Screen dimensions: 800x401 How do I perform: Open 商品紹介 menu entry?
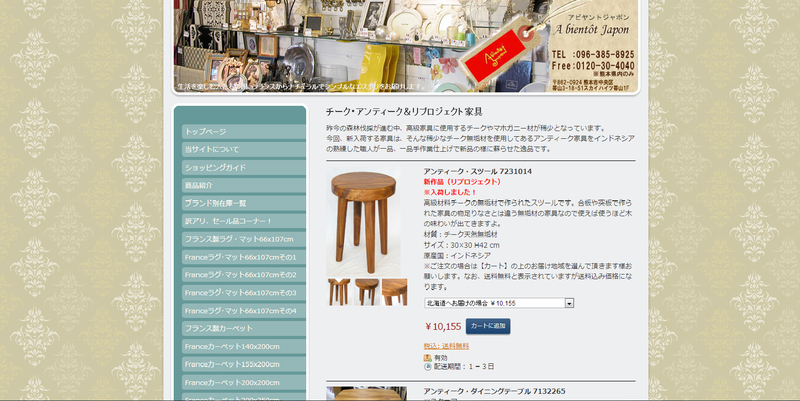tap(244, 185)
